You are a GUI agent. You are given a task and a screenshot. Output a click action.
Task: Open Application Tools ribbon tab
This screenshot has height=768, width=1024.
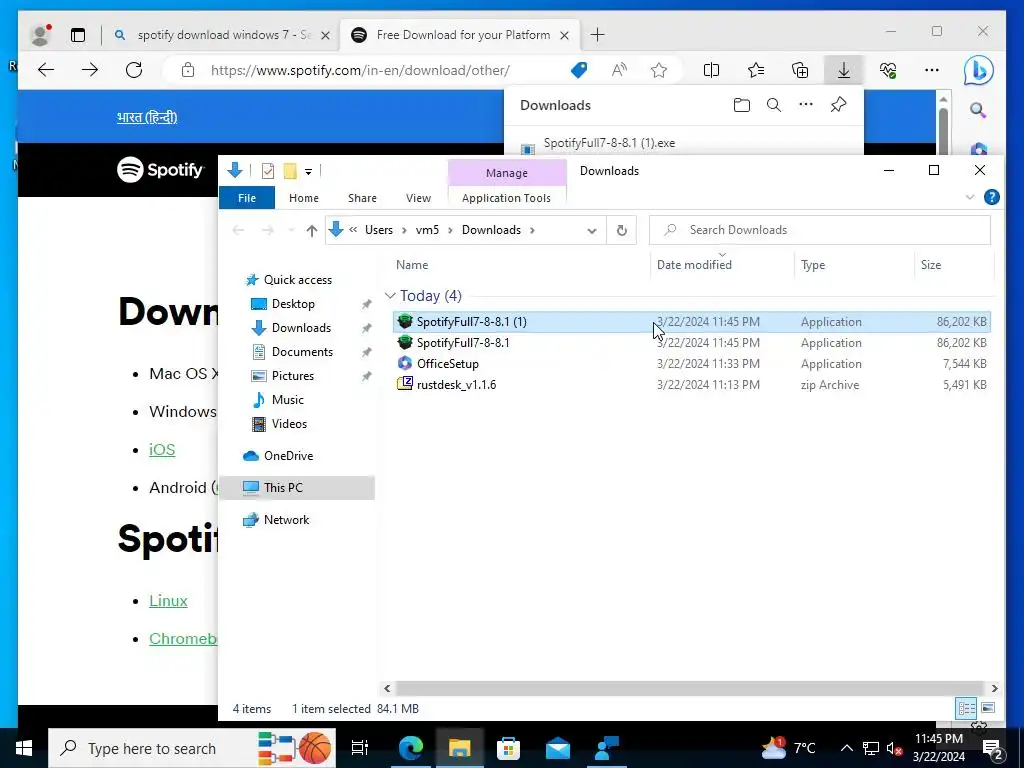[506, 198]
